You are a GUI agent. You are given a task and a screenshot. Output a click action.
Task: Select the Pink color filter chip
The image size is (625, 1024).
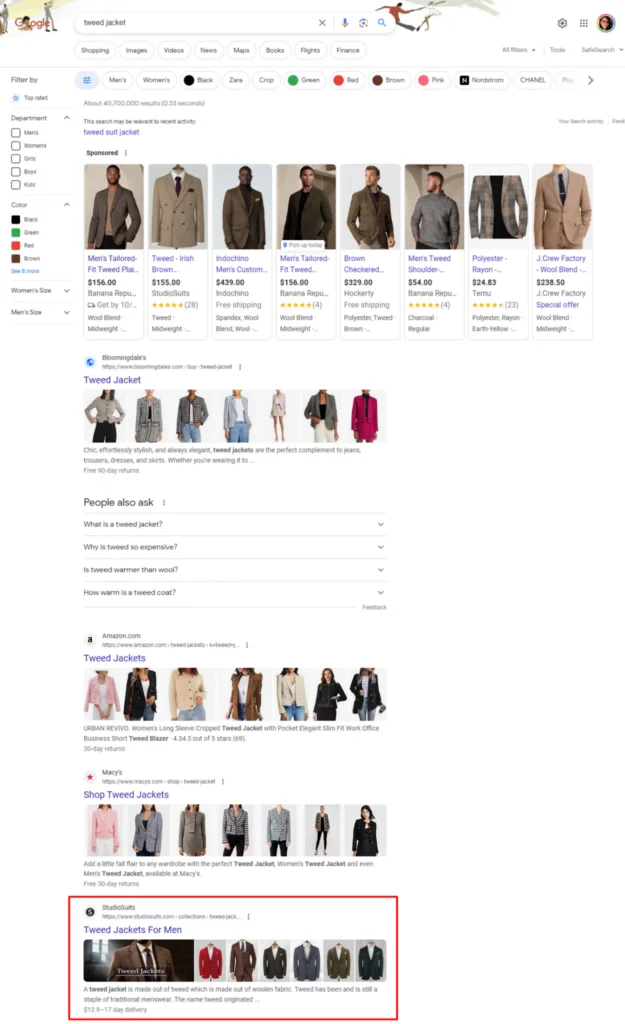(431, 80)
